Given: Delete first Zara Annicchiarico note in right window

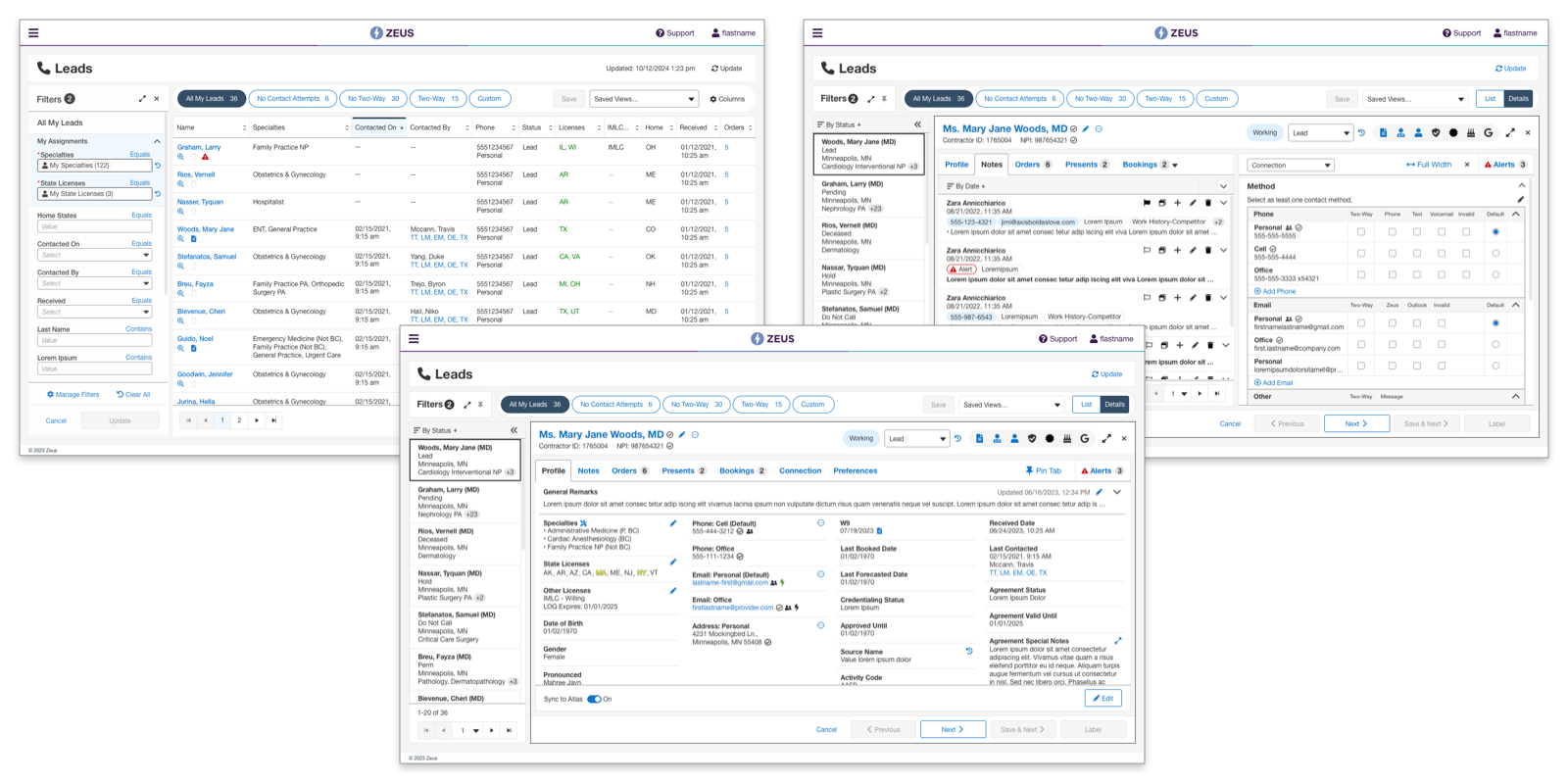Looking at the screenshot, I should click(x=1208, y=204).
